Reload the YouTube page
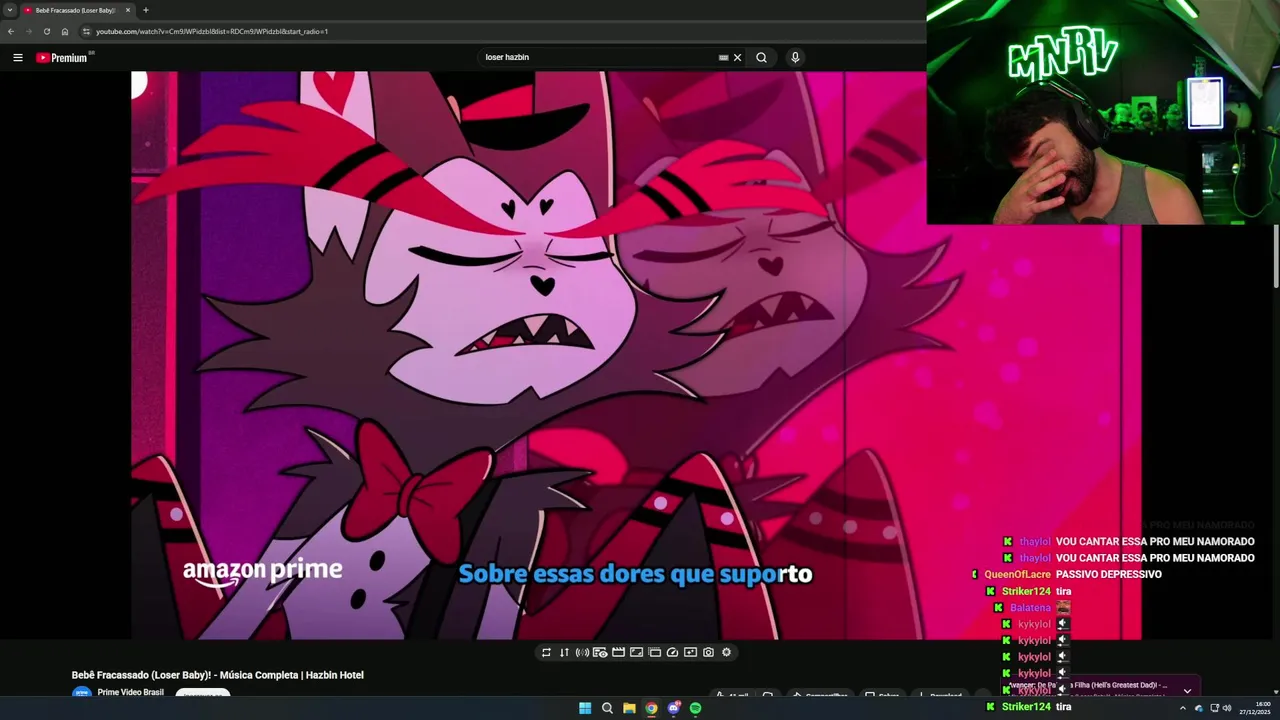The height and width of the screenshot is (720, 1280). coord(46,31)
